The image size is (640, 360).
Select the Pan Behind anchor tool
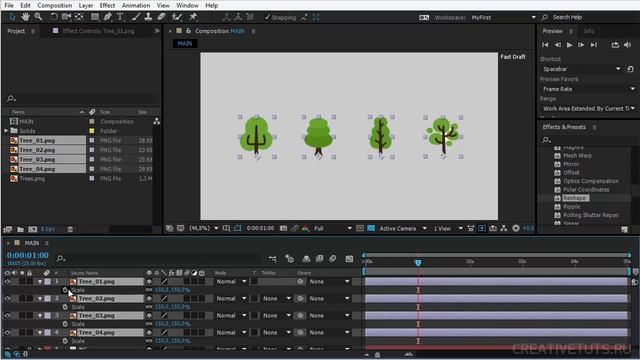(79, 17)
